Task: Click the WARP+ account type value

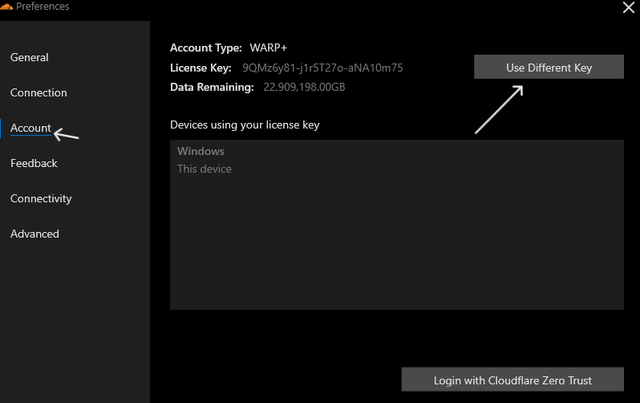Action: coord(268,48)
